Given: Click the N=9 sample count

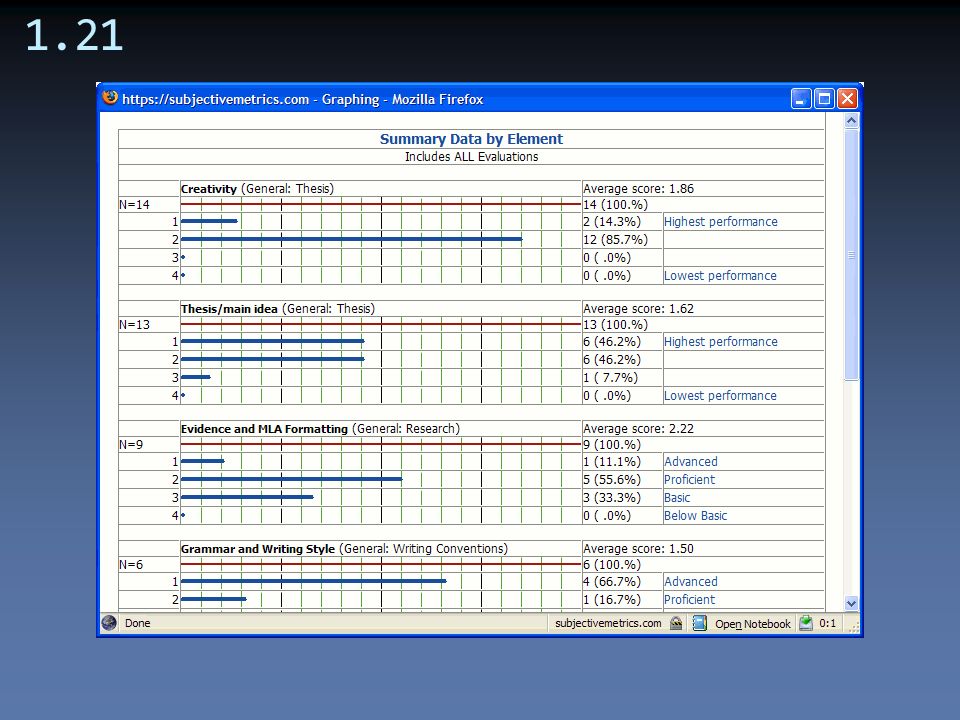Looking at the screenshot, I should coord(132,444).
